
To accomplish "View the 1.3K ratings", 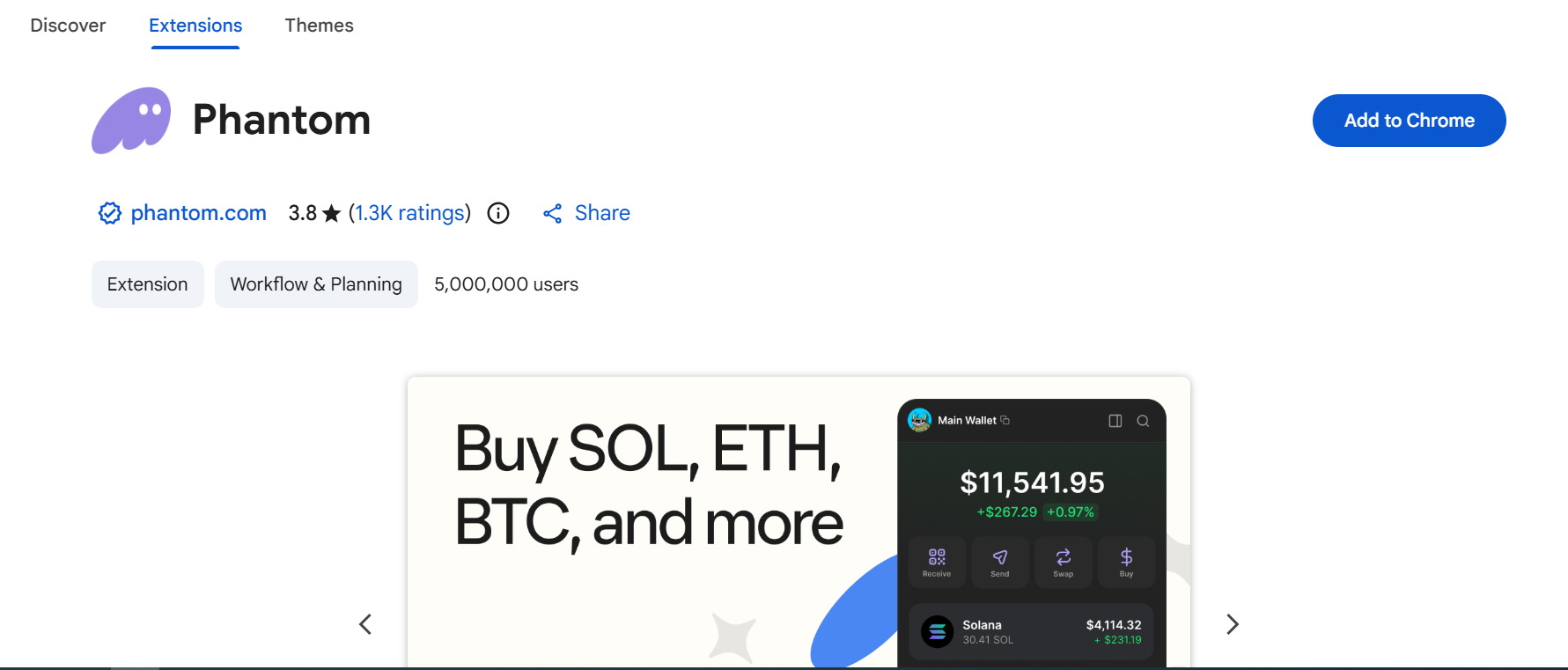I will [x=409, y=213].
